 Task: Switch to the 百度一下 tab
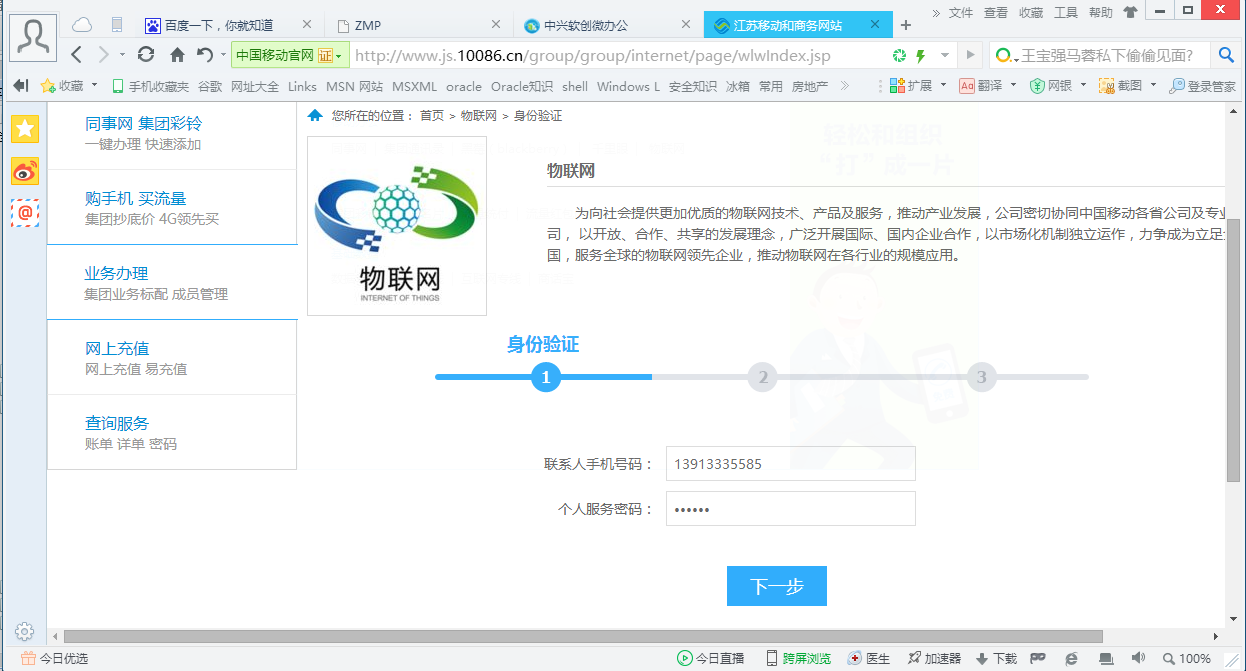click(x=227, y=25)
